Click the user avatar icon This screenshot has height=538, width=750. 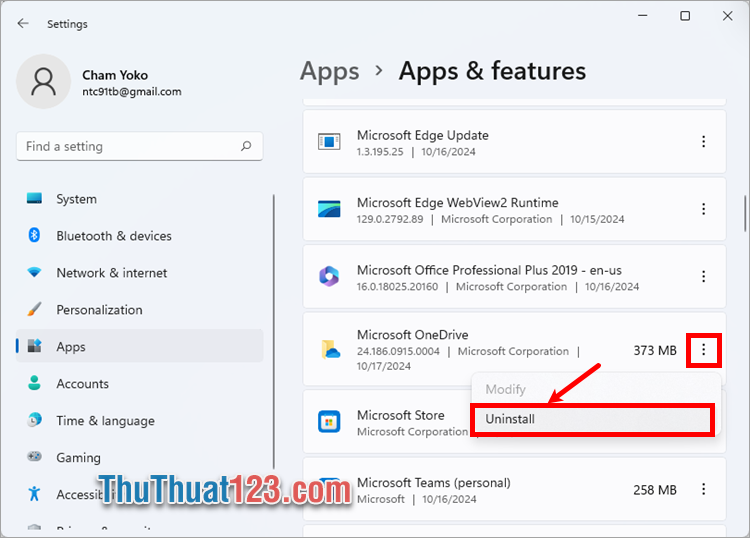(x=44, y=81)
